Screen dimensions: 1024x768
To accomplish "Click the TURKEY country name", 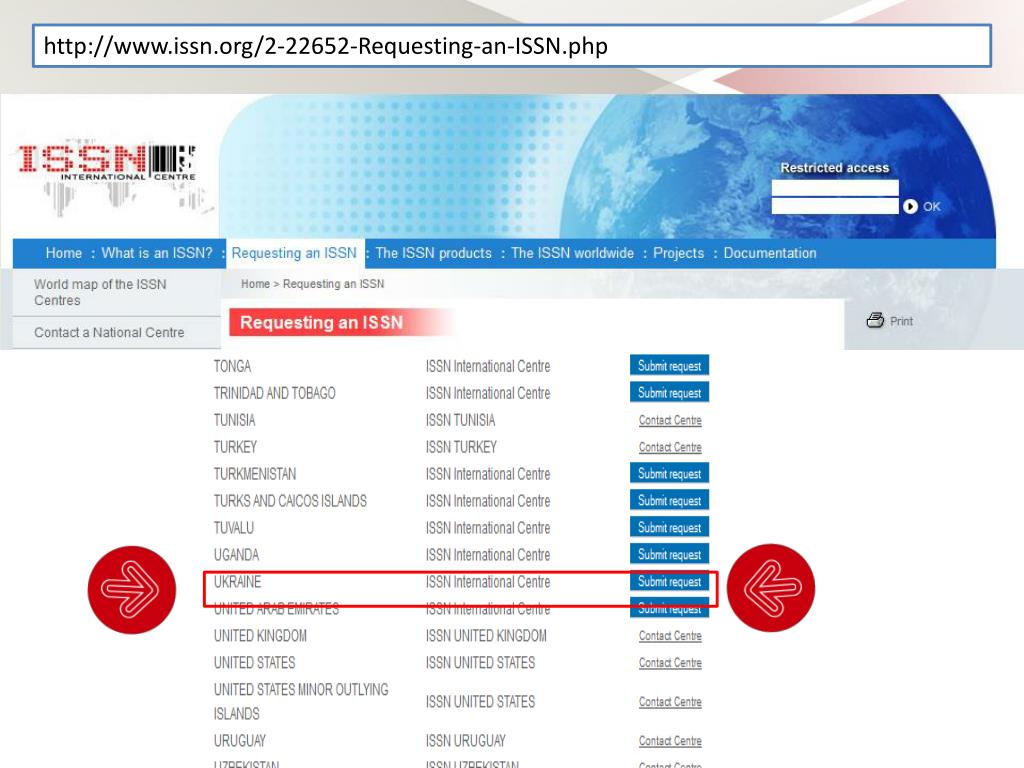I will click(235, 447).
